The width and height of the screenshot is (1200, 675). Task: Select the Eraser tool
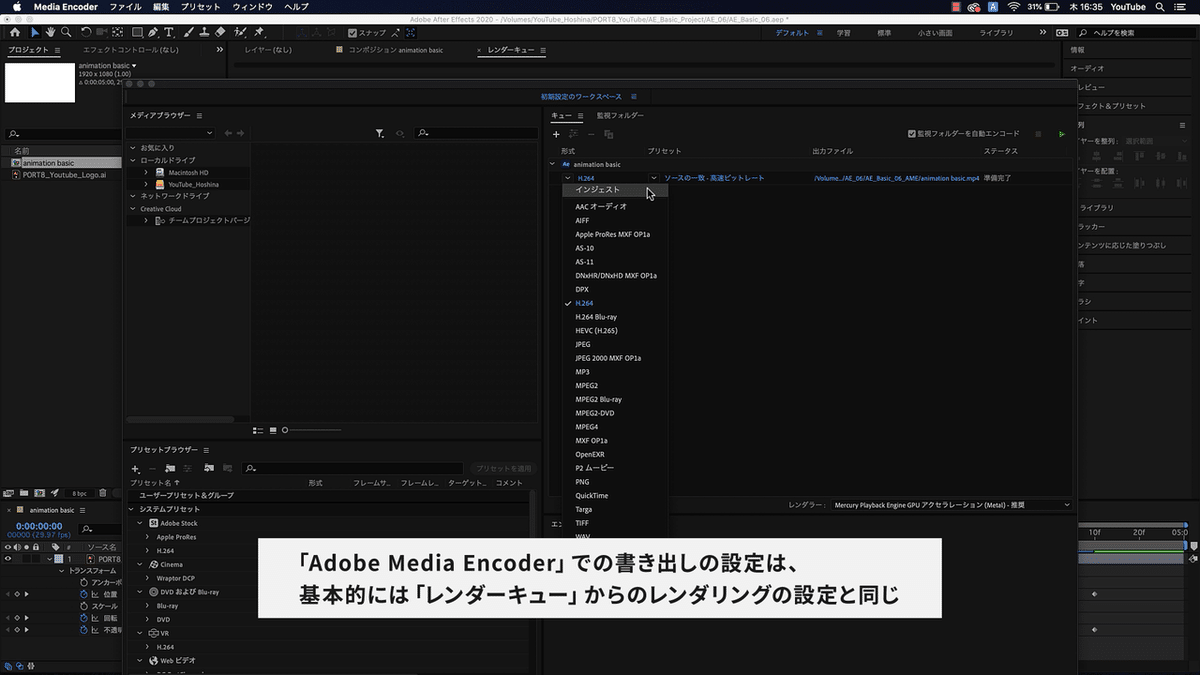[x=221, y=32]
